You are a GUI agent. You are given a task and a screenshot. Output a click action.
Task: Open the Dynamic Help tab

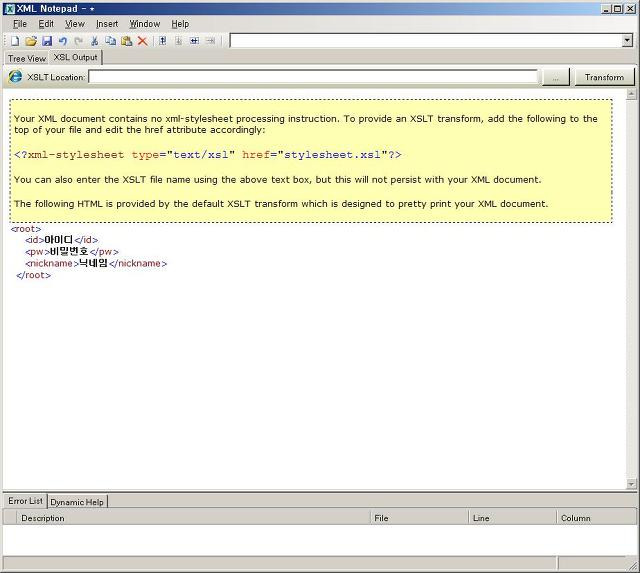77,502
